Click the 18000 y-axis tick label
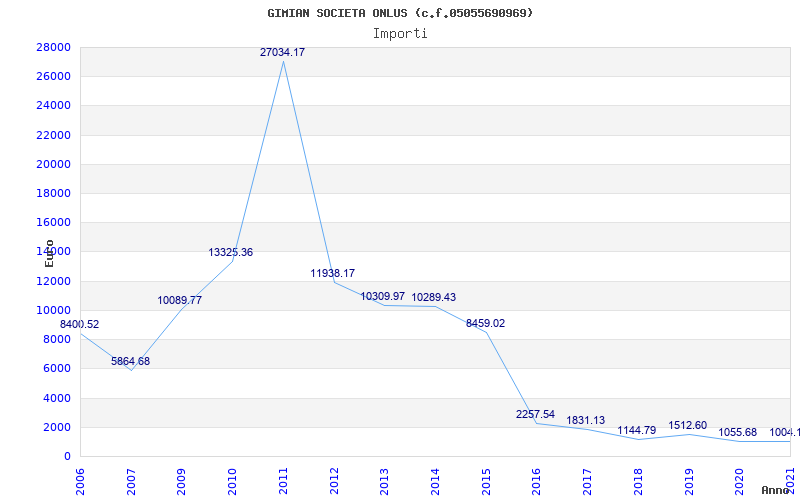The width and height of the screenshot is (800, 500). coord(53,193)
